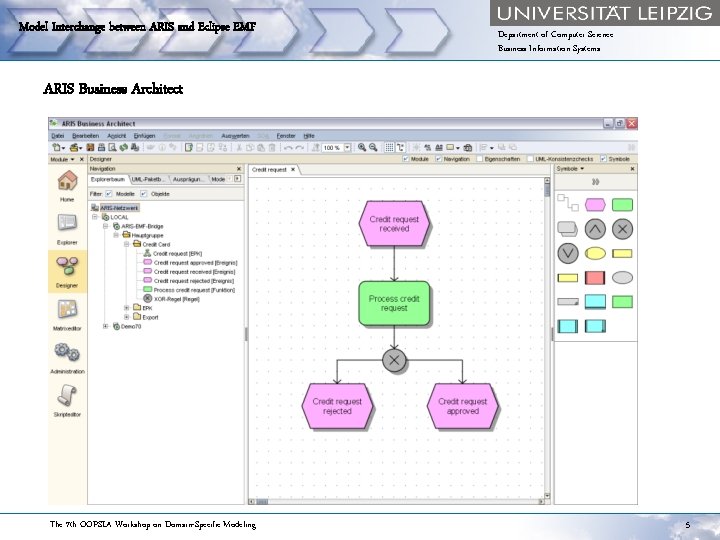This screenshot has width=720, height=540.
Task: Select XOR connector circle in diagram
Action: pos(394,360)
